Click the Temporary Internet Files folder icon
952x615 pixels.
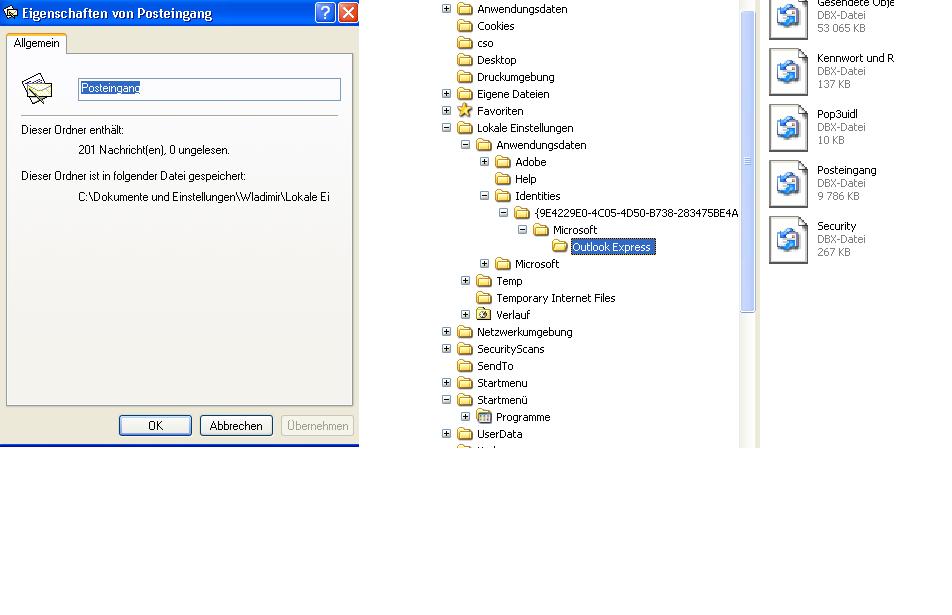(x=484, y=297)
